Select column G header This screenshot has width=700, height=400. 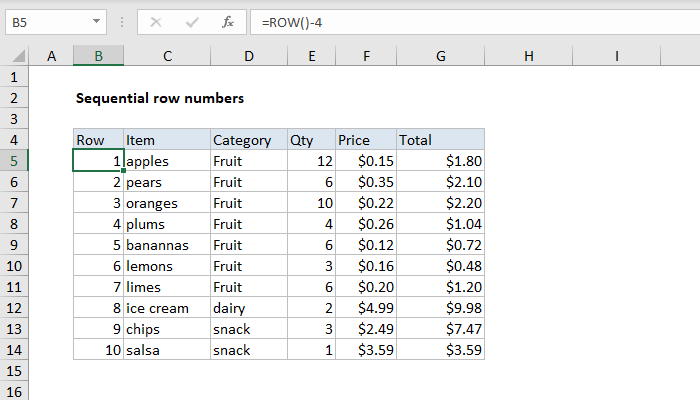[x=441, y=56]
